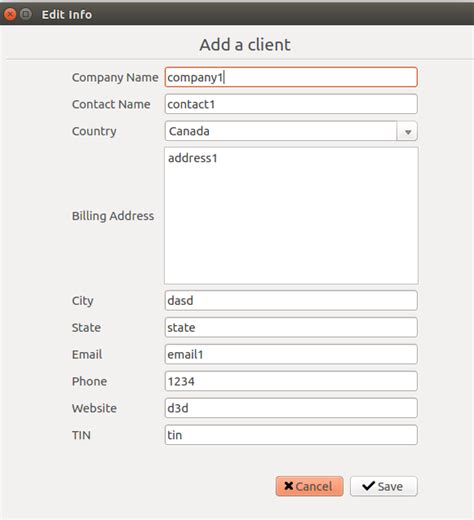
Task: Click the Email input box
Action: [291, 354]
